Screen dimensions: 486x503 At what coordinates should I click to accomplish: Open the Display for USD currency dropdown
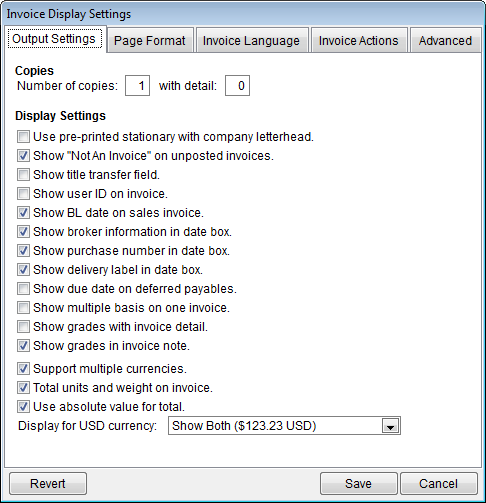(284, 426)
